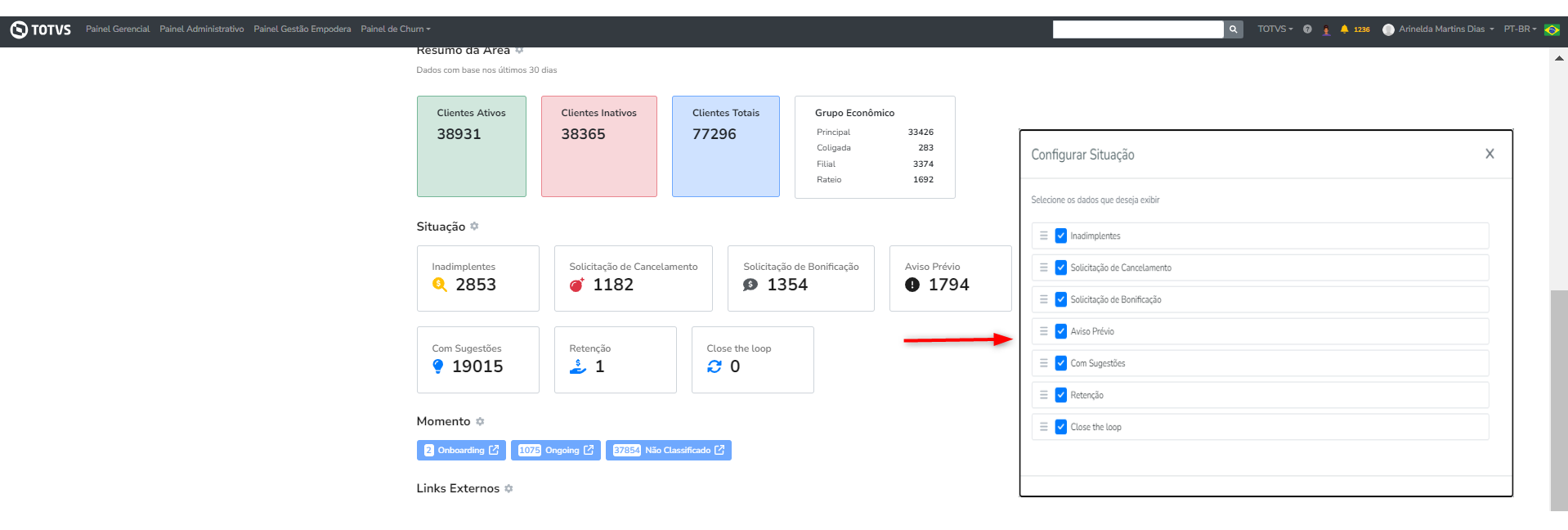Toggle the Close the loop checkbox
This screenshot has height=530, width=1568.
[x=1061, y=427]
